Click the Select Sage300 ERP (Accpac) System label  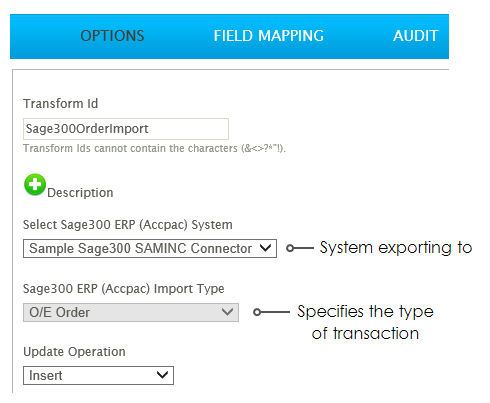coord(128,225)
